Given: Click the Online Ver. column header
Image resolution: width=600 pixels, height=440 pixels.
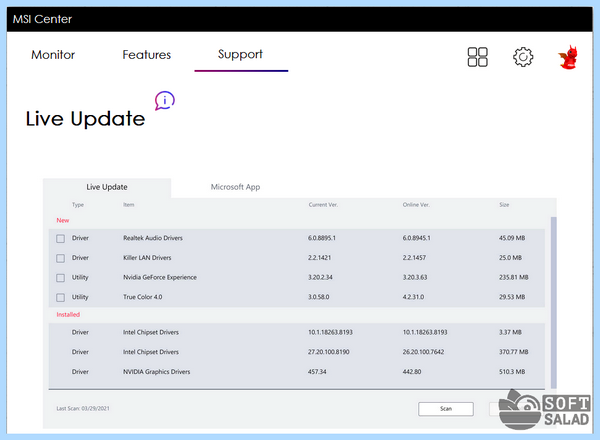Looking at the screenshot, I should [416, 205].
